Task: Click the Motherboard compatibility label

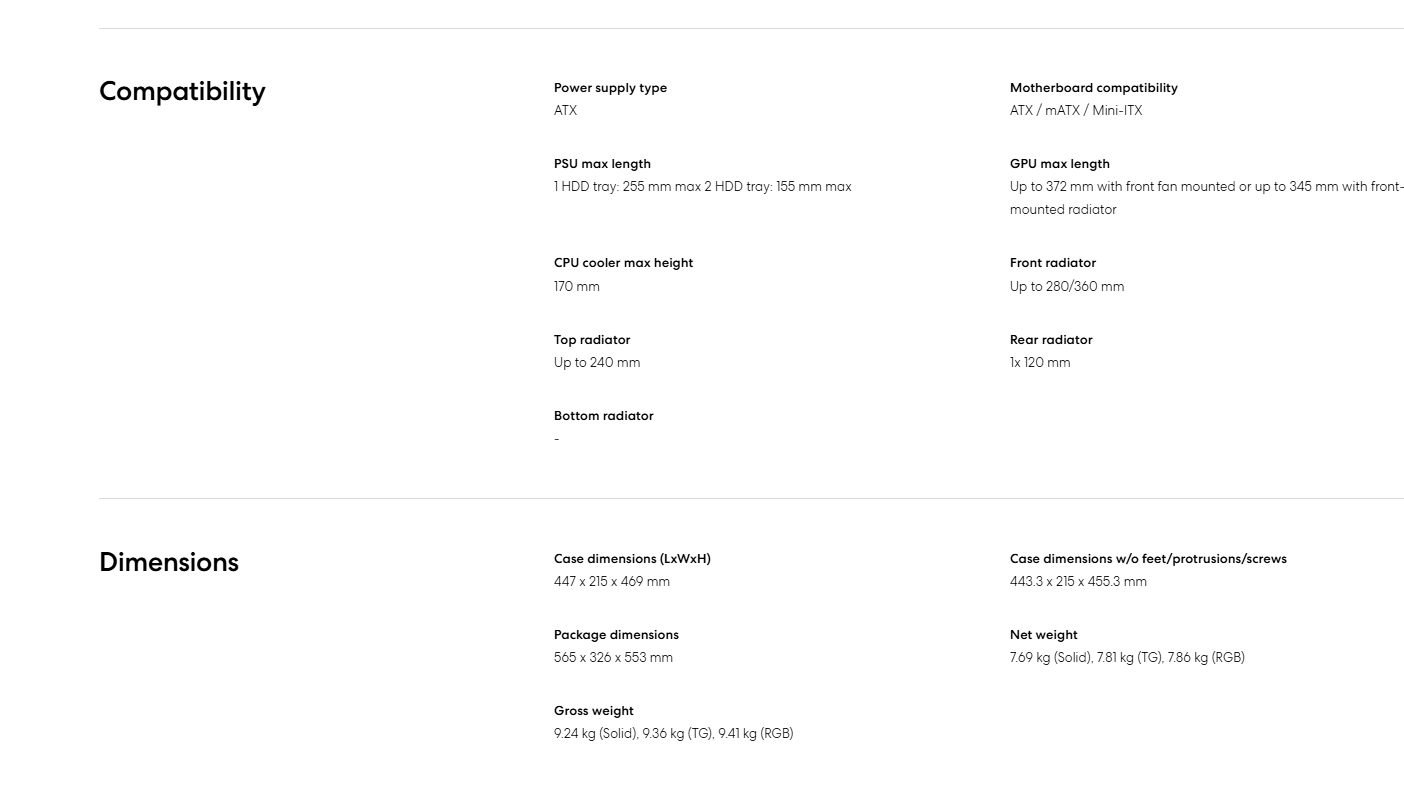Action: point(1093,88)
